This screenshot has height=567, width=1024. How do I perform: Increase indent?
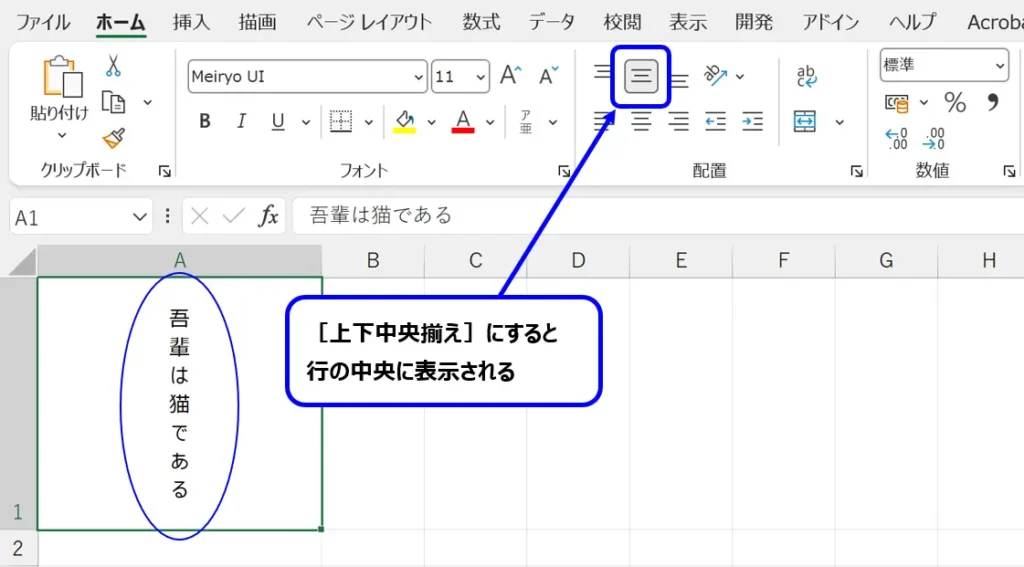752,122
